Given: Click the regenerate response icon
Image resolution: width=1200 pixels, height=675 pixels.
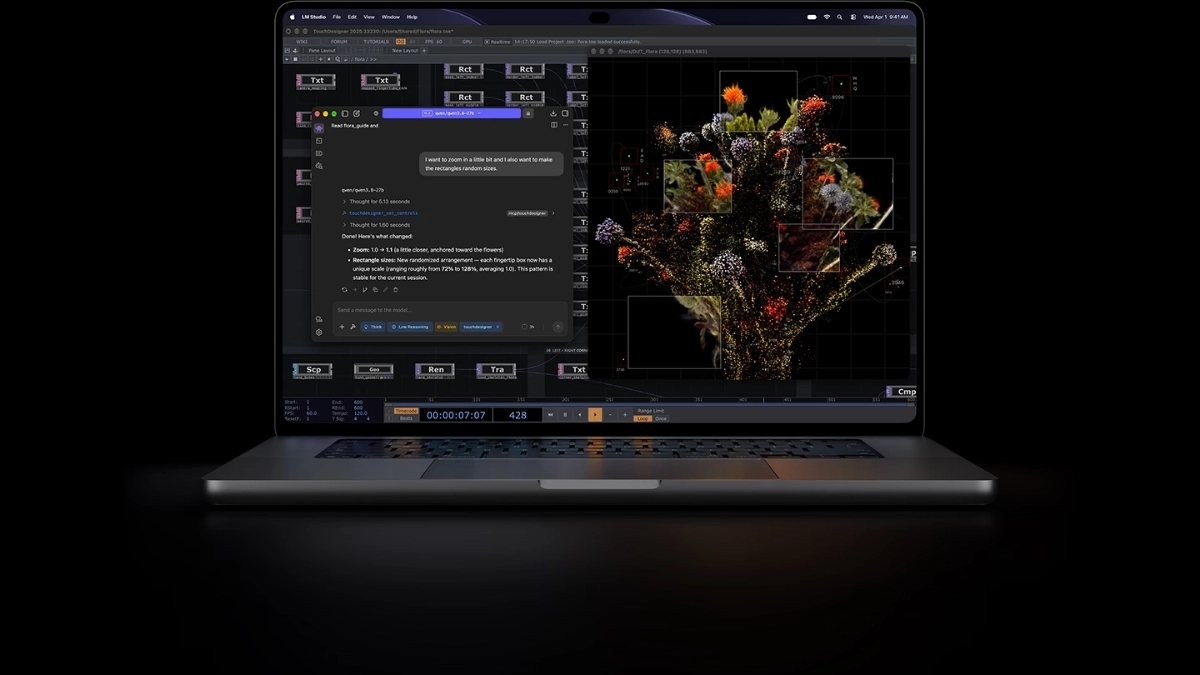Looking at the screenshot, I should pos(344,290).
